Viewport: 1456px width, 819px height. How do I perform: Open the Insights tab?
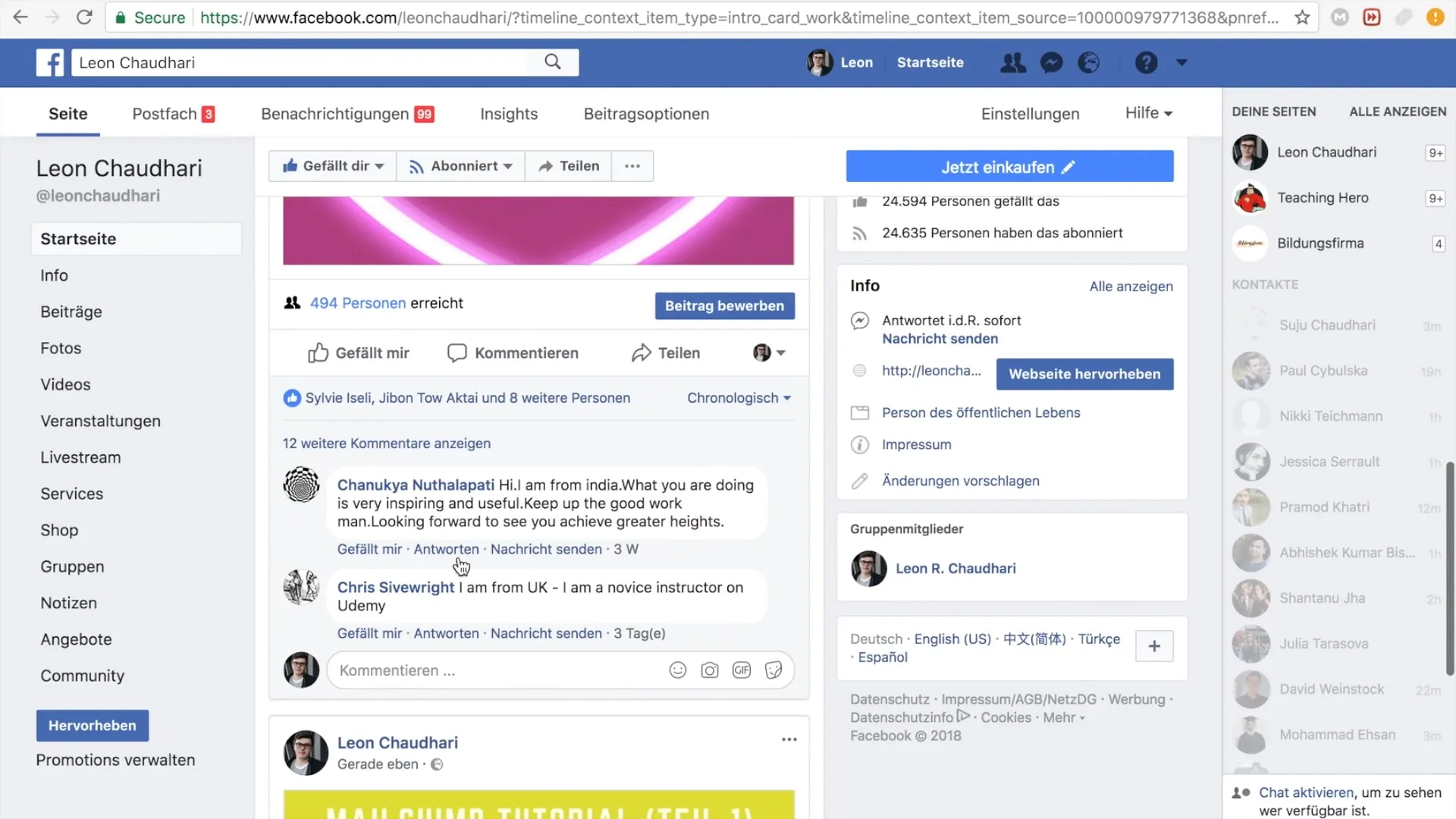(509, 113)
